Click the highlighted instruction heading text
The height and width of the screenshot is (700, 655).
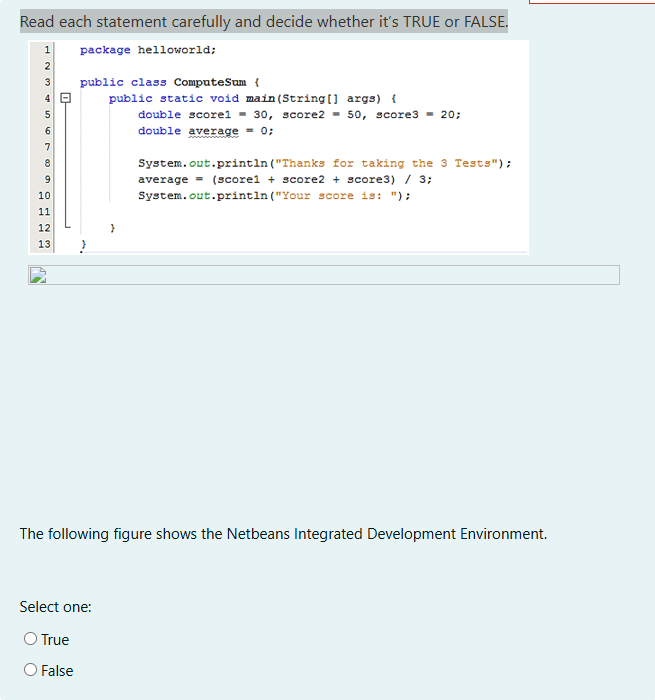coord(264,21)
